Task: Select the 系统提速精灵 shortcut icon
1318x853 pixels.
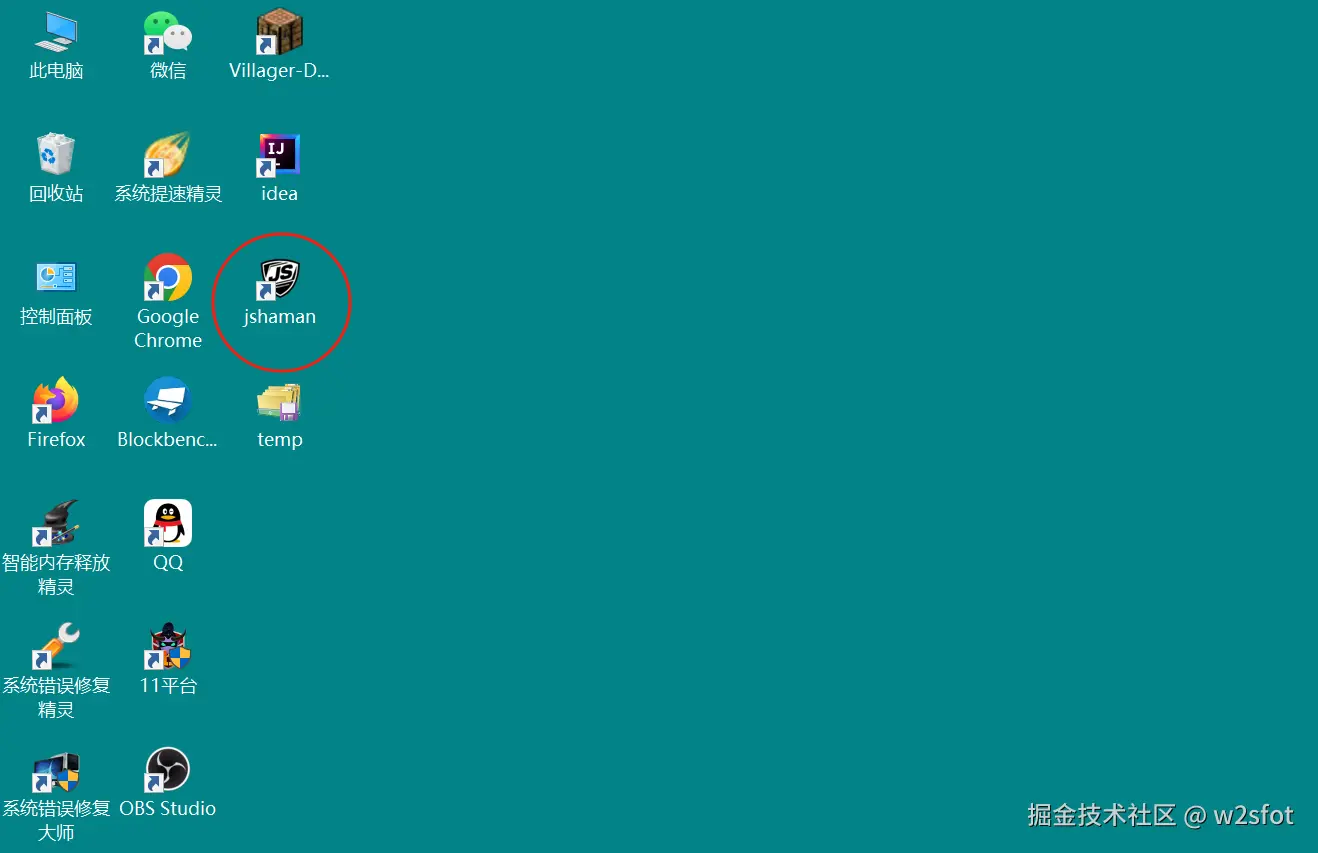Action: click(168, 155)
